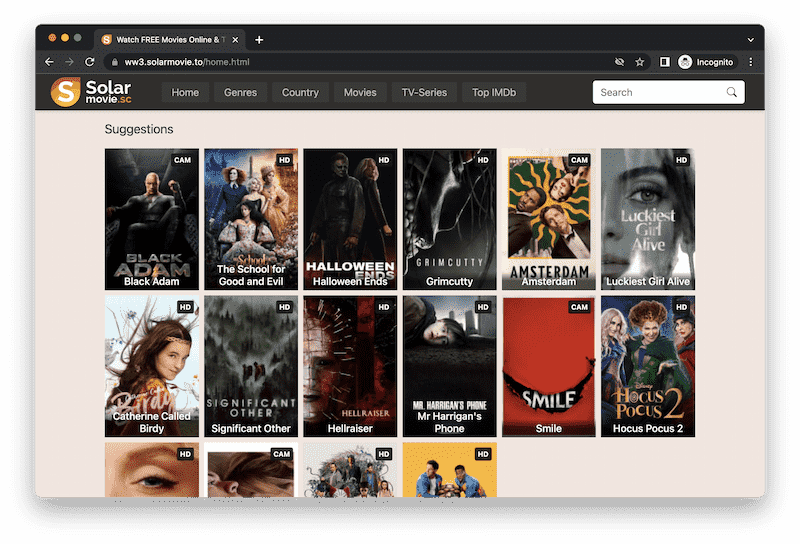This screenshot has height=544, width=800.
Task: Open Top IMDb page
Action: pyautogui.click(x=494, y=92)
